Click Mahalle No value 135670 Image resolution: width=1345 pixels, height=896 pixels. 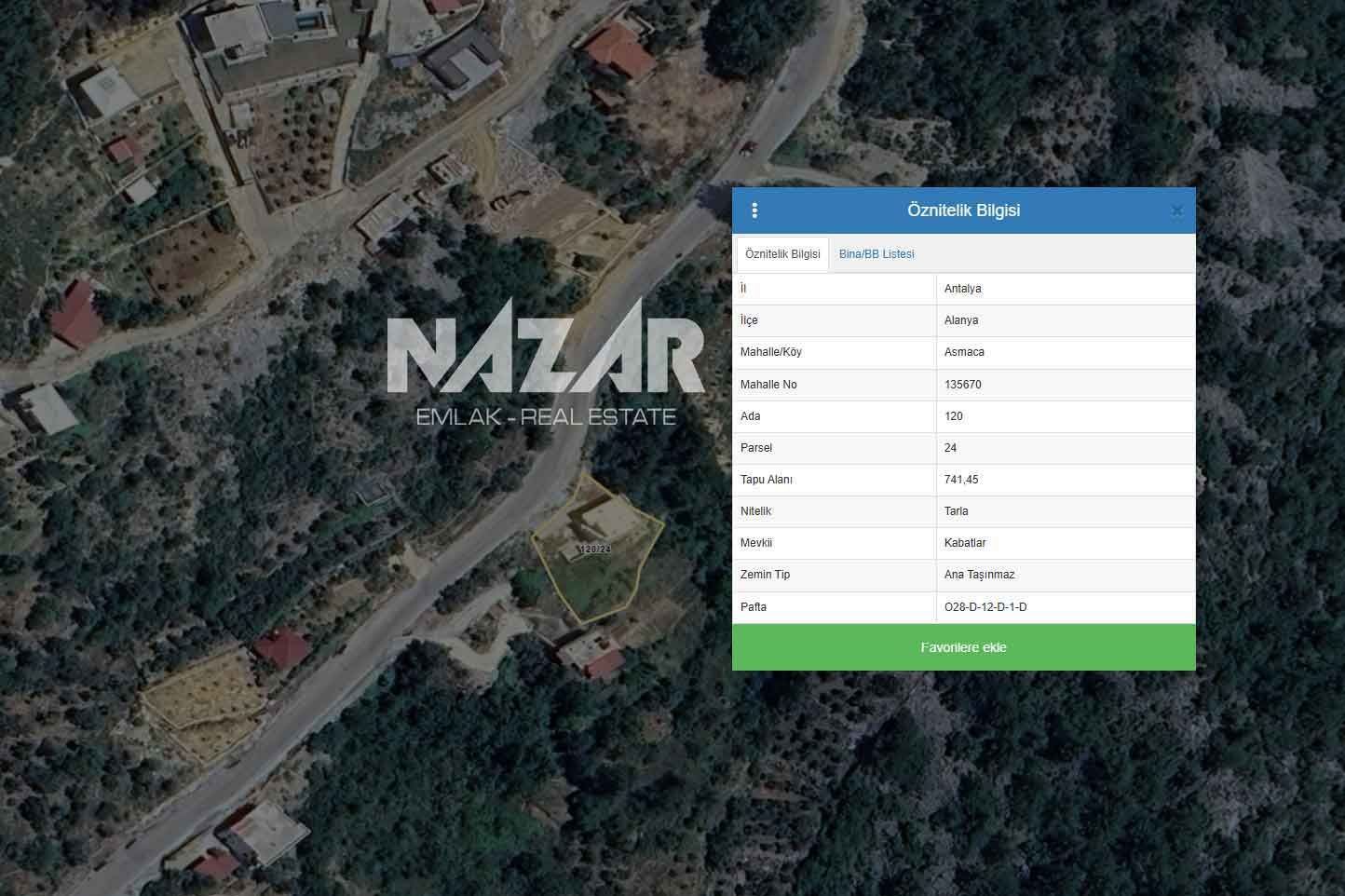pos(962,385)
